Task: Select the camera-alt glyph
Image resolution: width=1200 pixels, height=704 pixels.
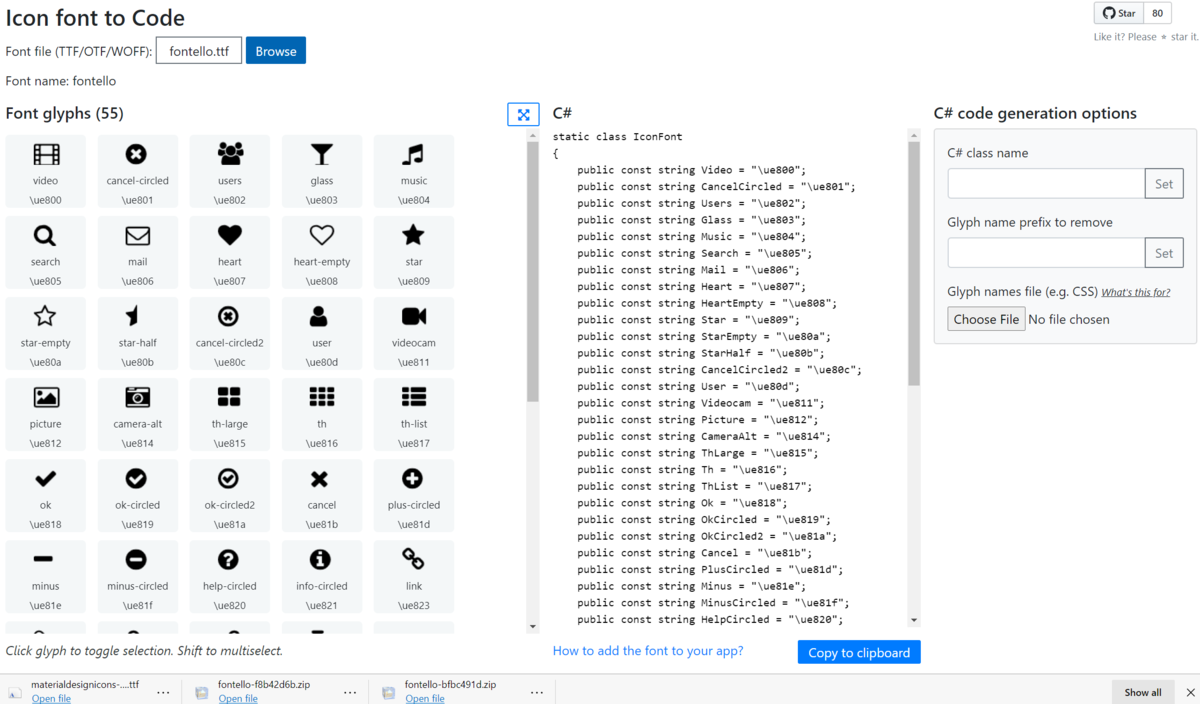Action: tap(138, 414)
